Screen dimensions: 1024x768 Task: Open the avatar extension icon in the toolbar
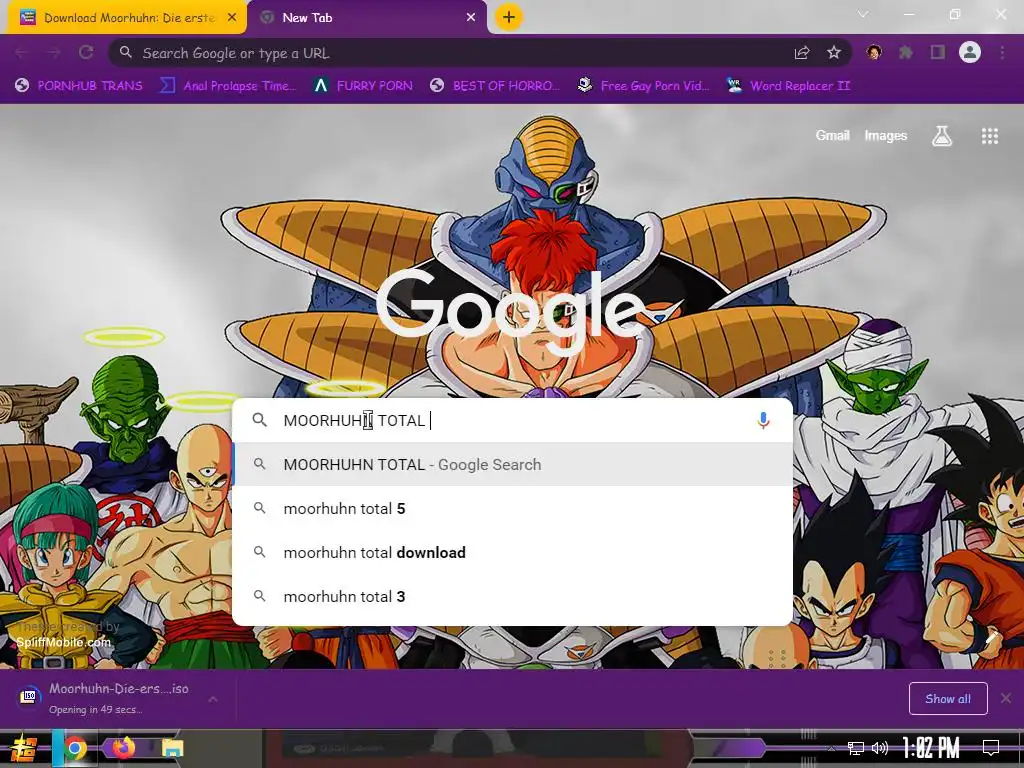(x=874, y=52)
